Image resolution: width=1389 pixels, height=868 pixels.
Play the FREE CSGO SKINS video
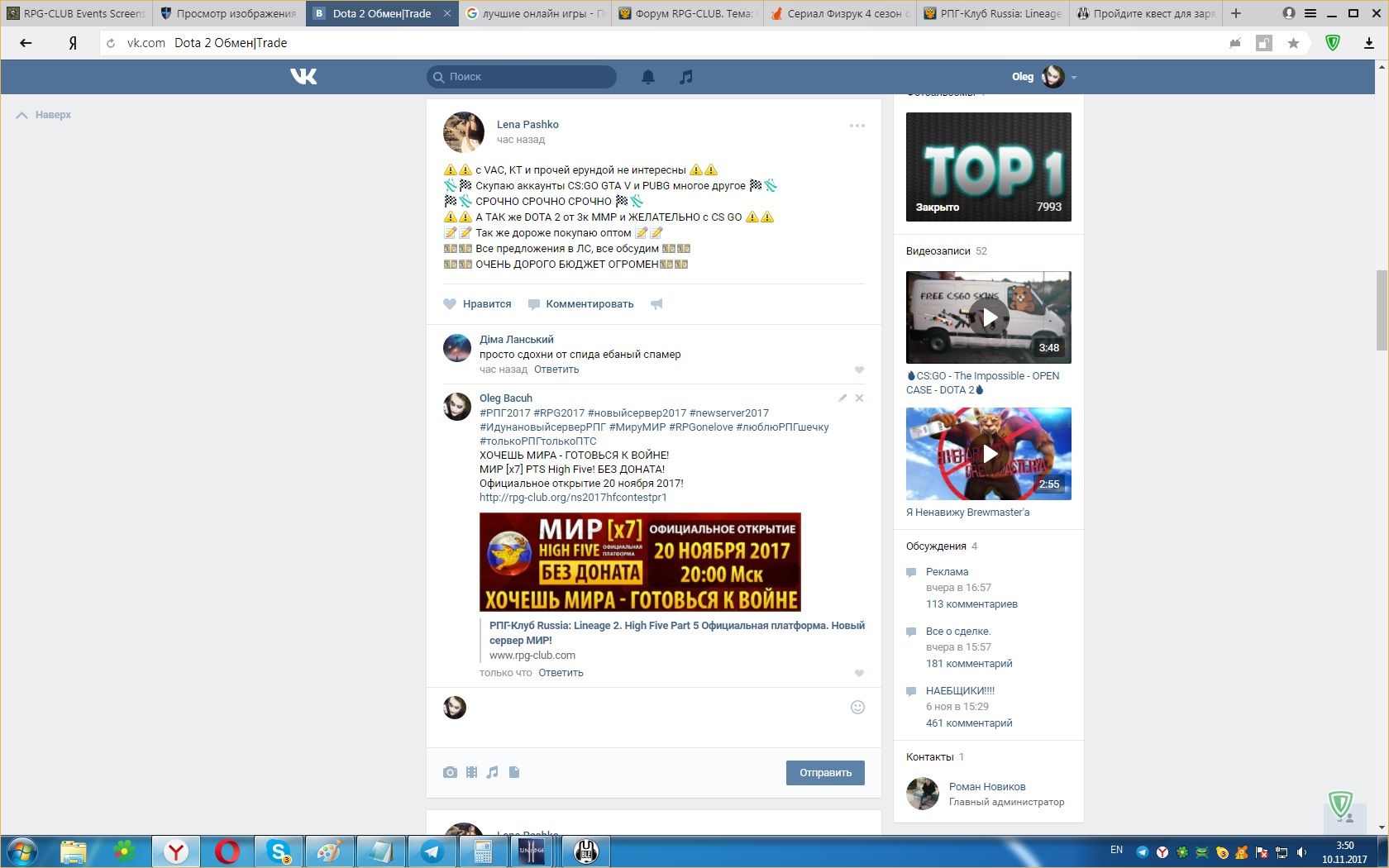[989, 317]
